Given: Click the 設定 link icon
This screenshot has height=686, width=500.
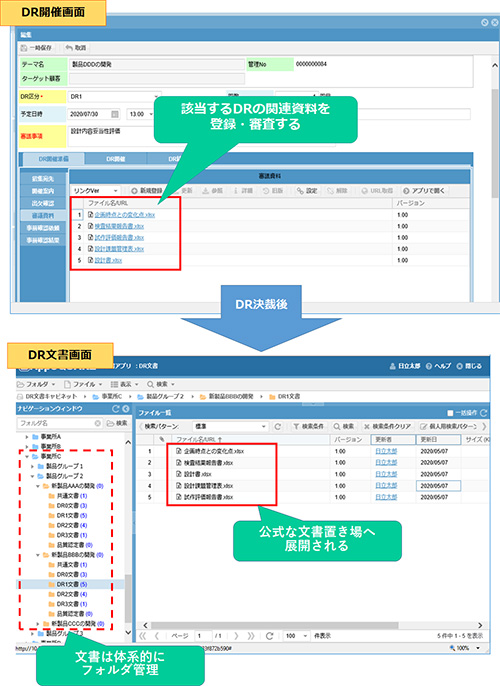Looking at the screenshot, I should [300, 191].
